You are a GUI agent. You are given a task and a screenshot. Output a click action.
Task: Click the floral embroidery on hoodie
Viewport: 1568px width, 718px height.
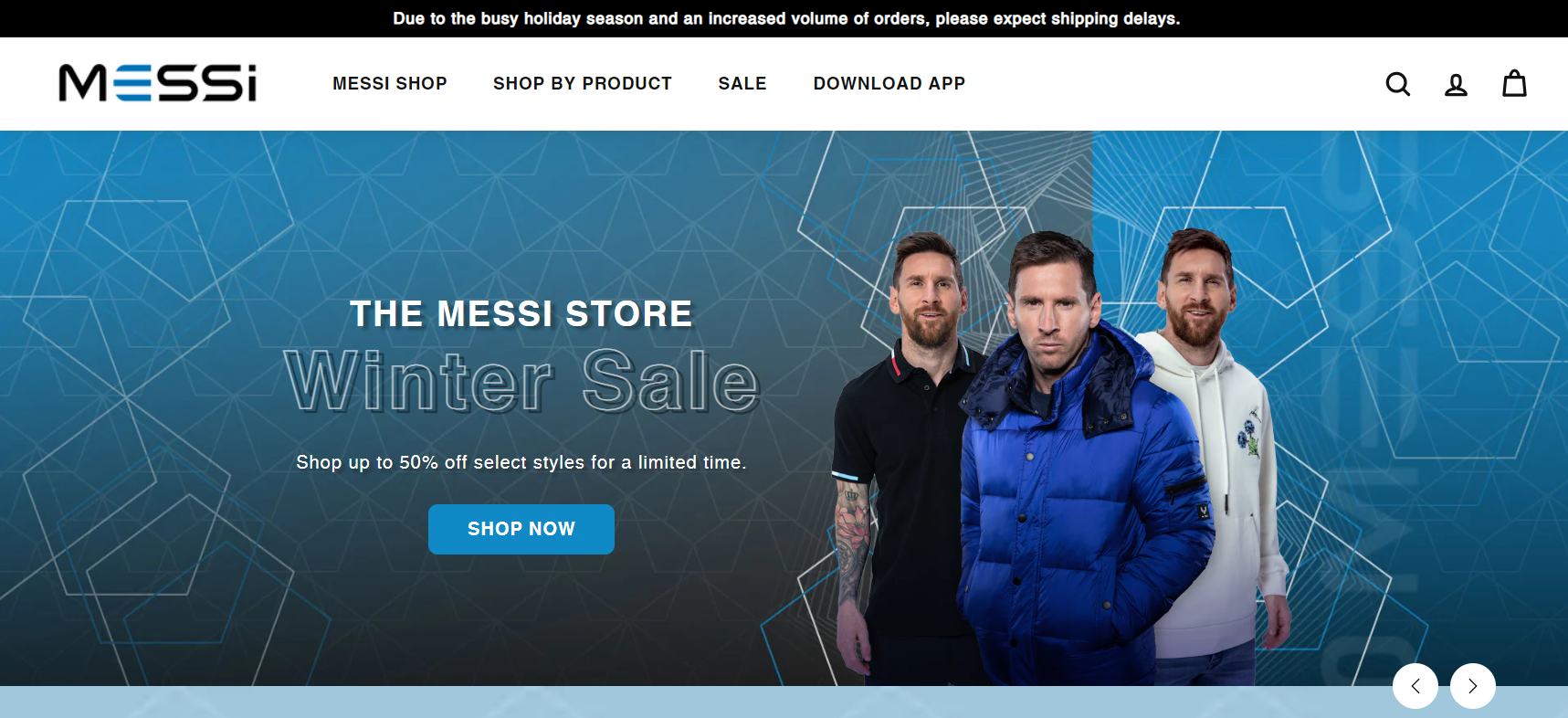1249,433
